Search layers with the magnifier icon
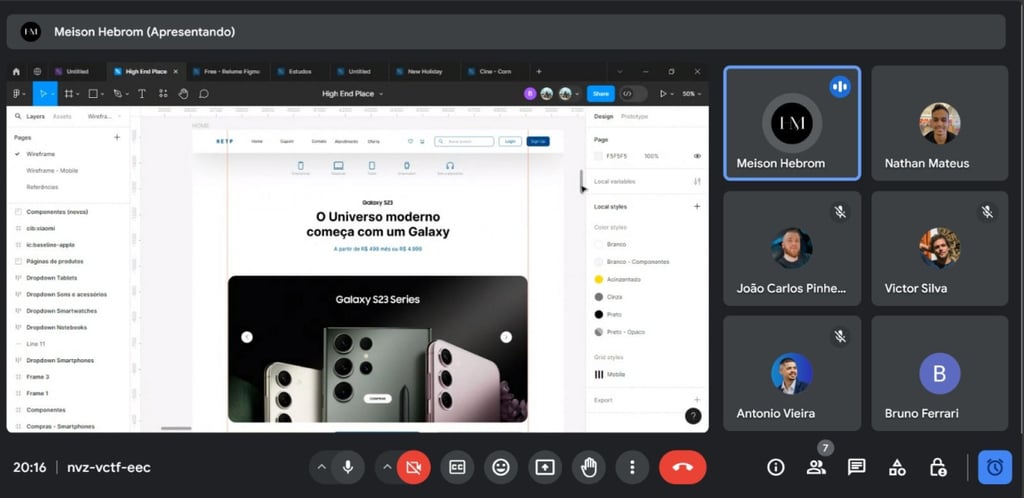The height and width of the screenshot is (498, 1024). (x=18, y=117)
